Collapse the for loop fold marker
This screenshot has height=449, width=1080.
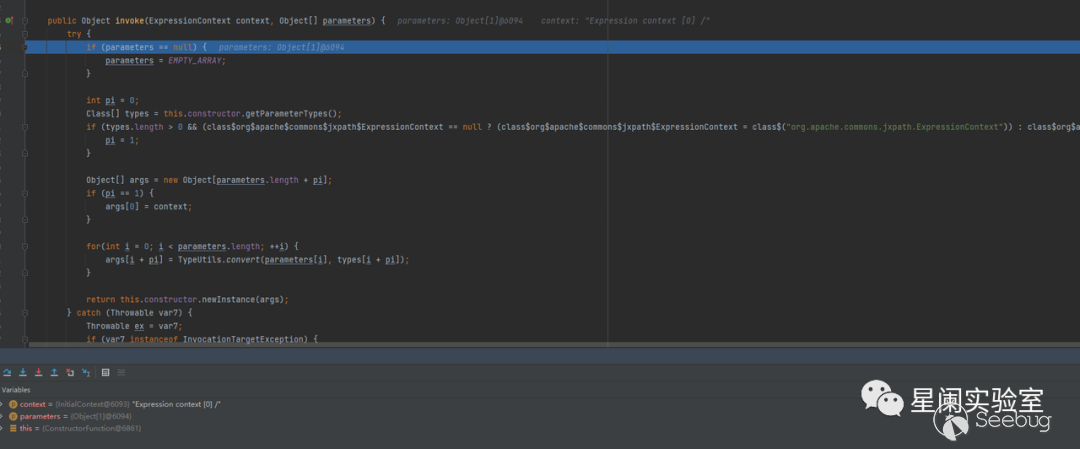pos(26,246)
